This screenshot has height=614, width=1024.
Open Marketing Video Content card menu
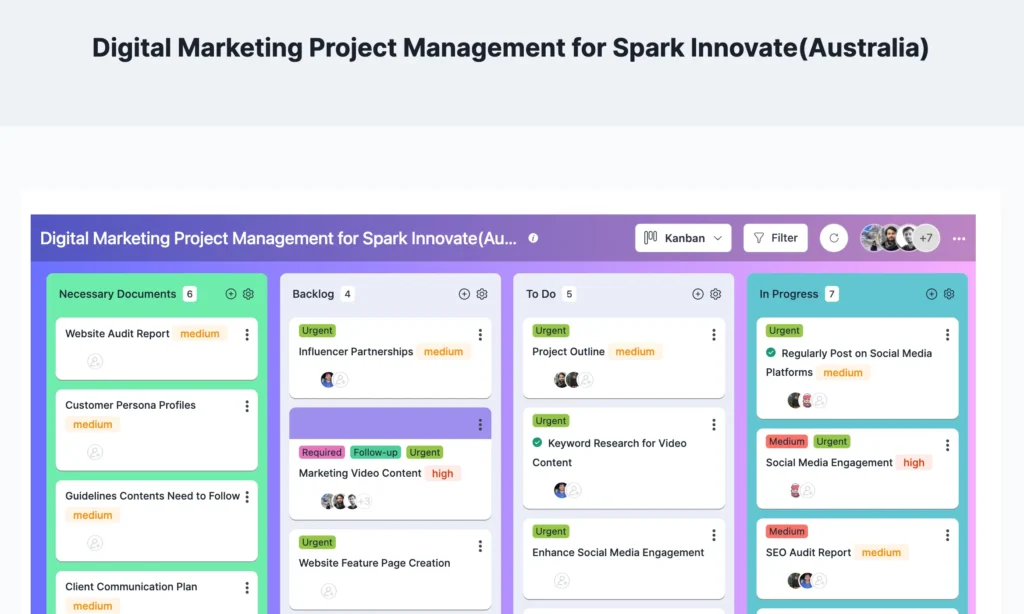point(480,425)
